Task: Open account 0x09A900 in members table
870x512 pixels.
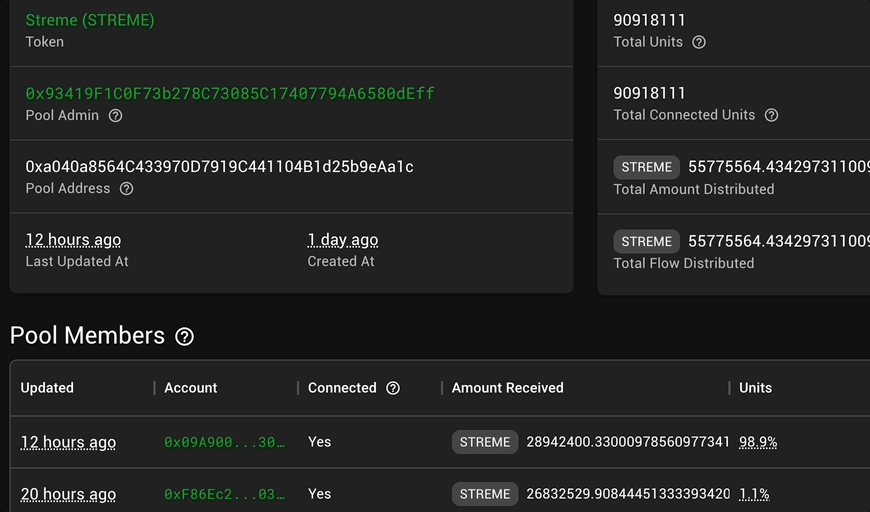Action: click(224, 442)
